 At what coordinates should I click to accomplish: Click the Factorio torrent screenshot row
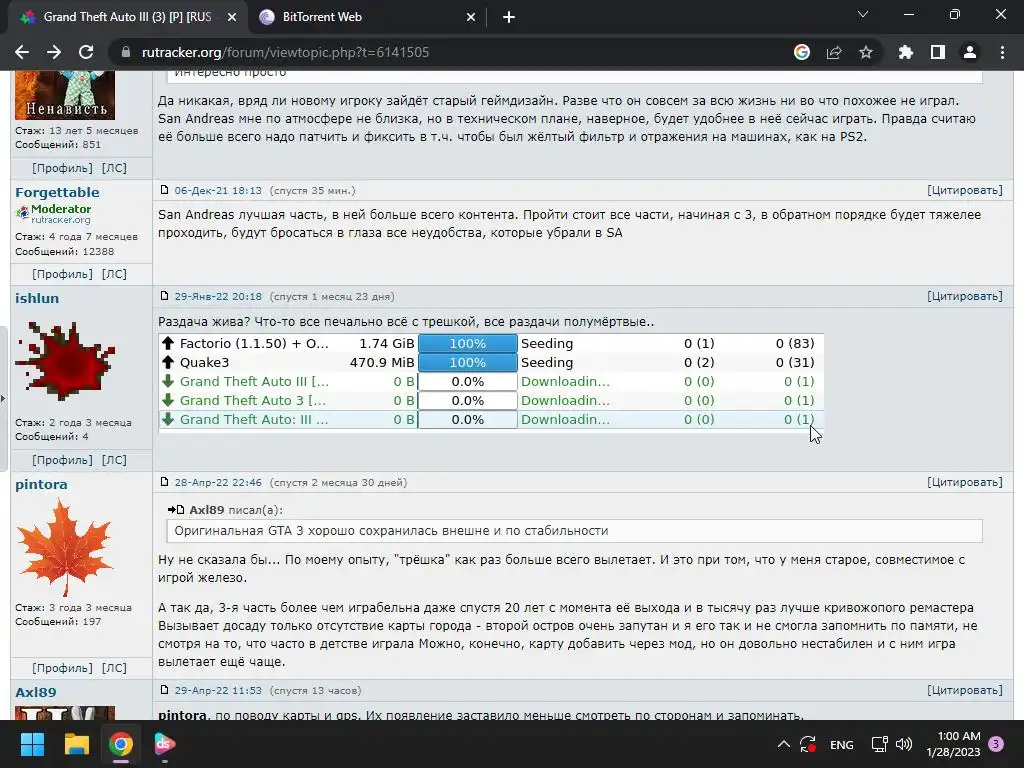click(x=491, y=344)
